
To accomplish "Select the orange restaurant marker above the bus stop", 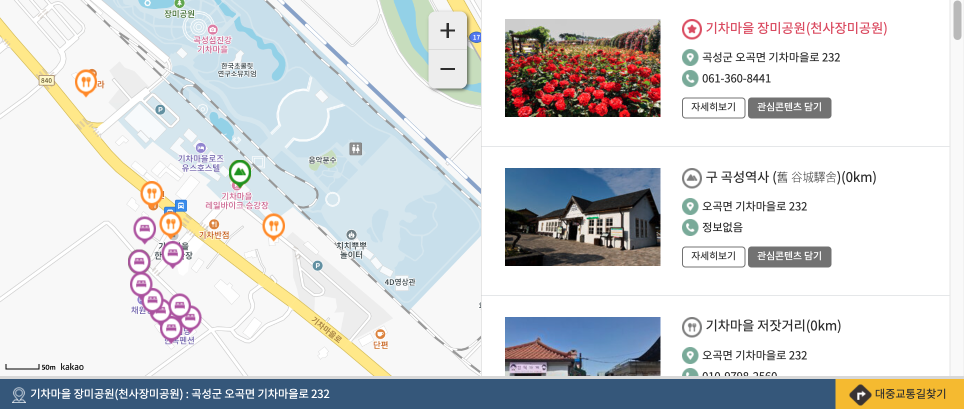I will coord(152,194).
